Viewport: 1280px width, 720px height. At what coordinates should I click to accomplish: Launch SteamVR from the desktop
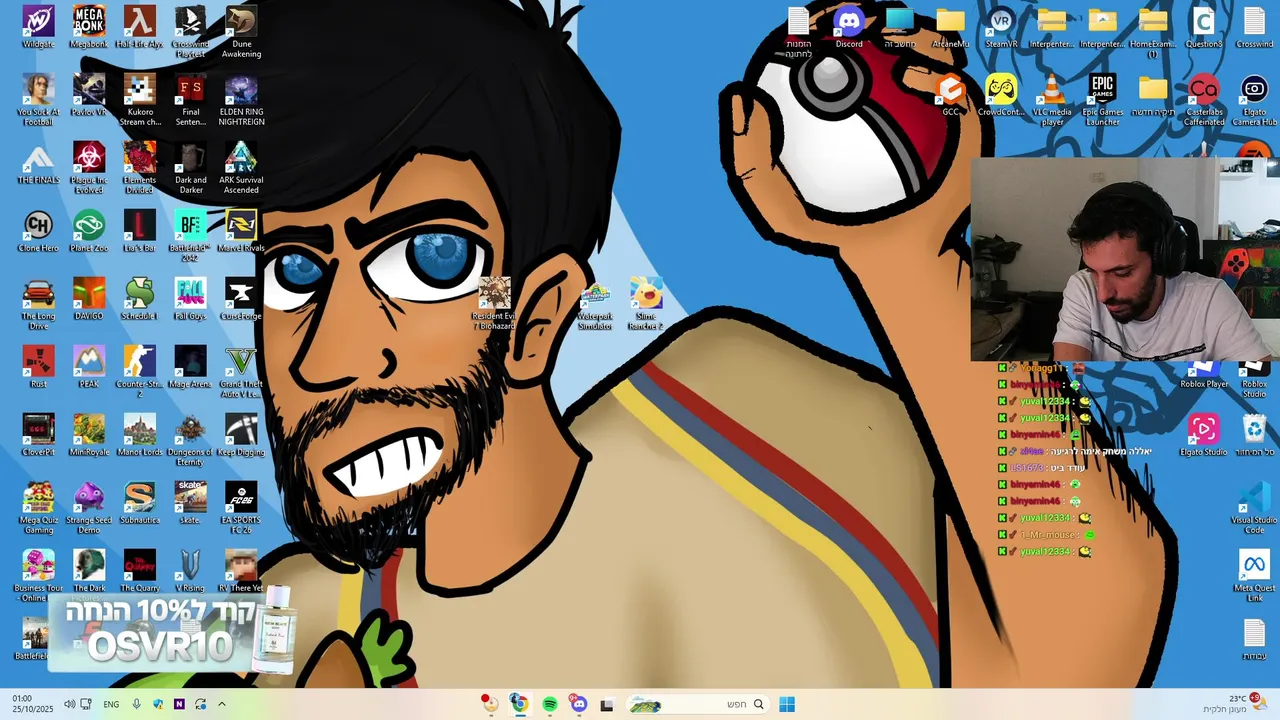pyautogui.click(x=1001, y=27)
